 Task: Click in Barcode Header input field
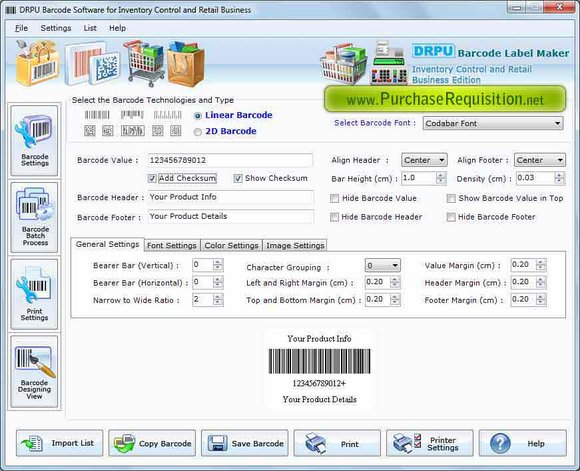click(x=230, y=197)
